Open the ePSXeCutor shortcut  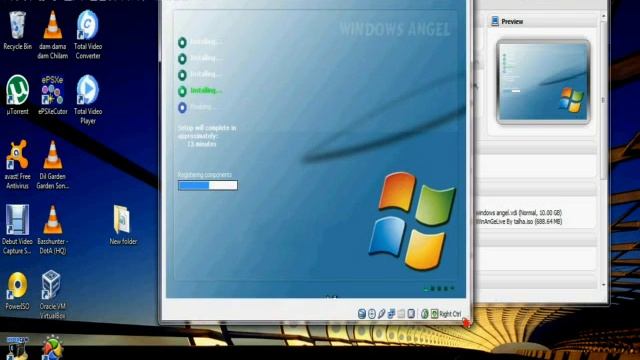click(x=53, y=95)
